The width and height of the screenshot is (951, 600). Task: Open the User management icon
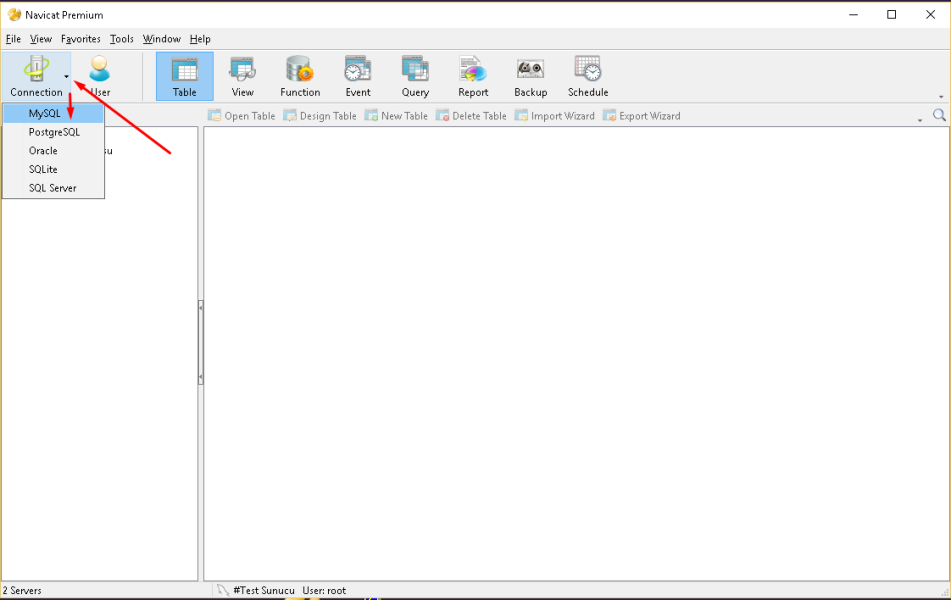97,76
